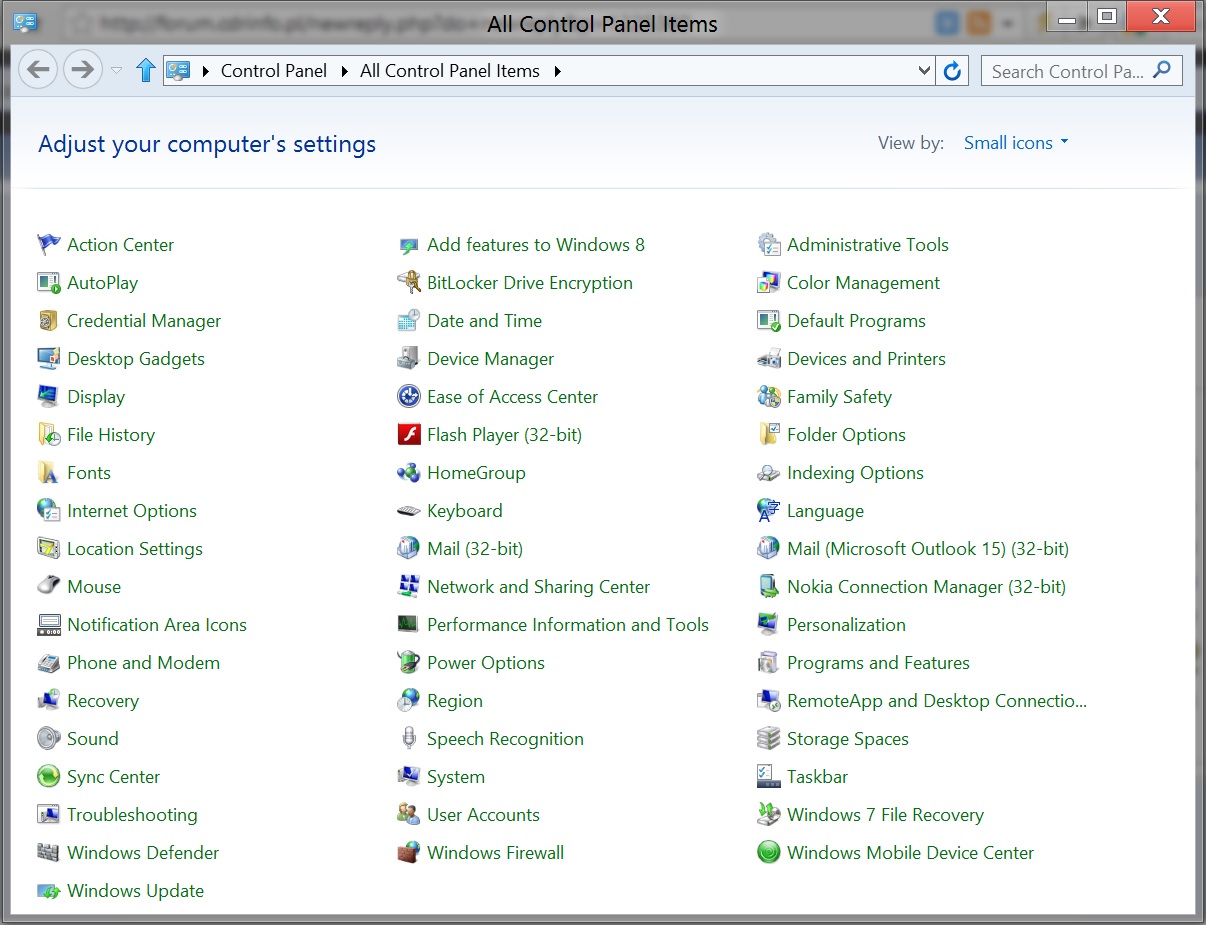
Task: Click the Fonts folder icon
Action: tap(48, 472)
